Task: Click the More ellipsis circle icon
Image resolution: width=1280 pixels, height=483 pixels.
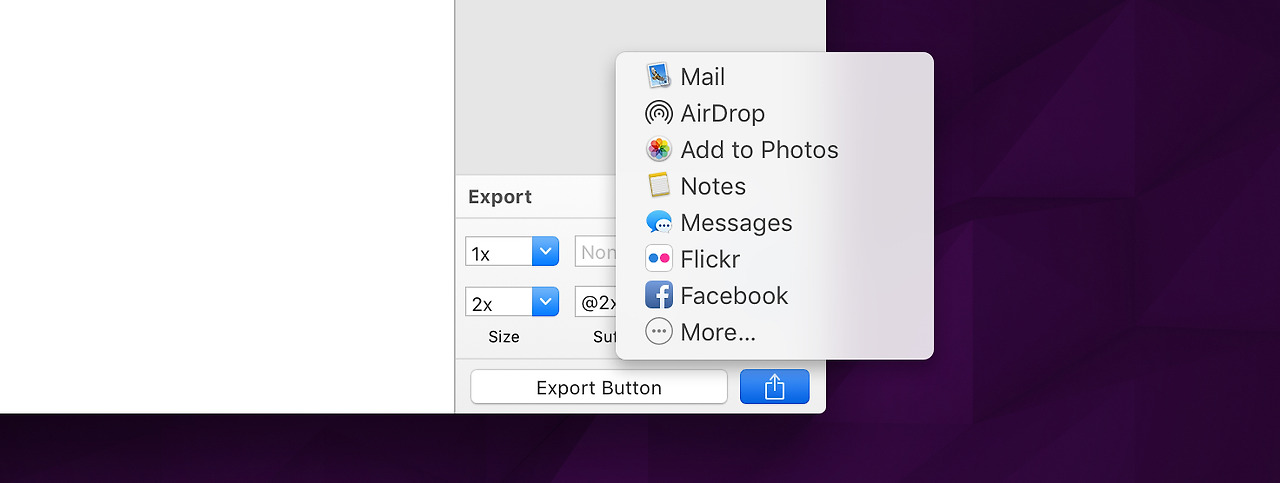Action: coord(658,332)
